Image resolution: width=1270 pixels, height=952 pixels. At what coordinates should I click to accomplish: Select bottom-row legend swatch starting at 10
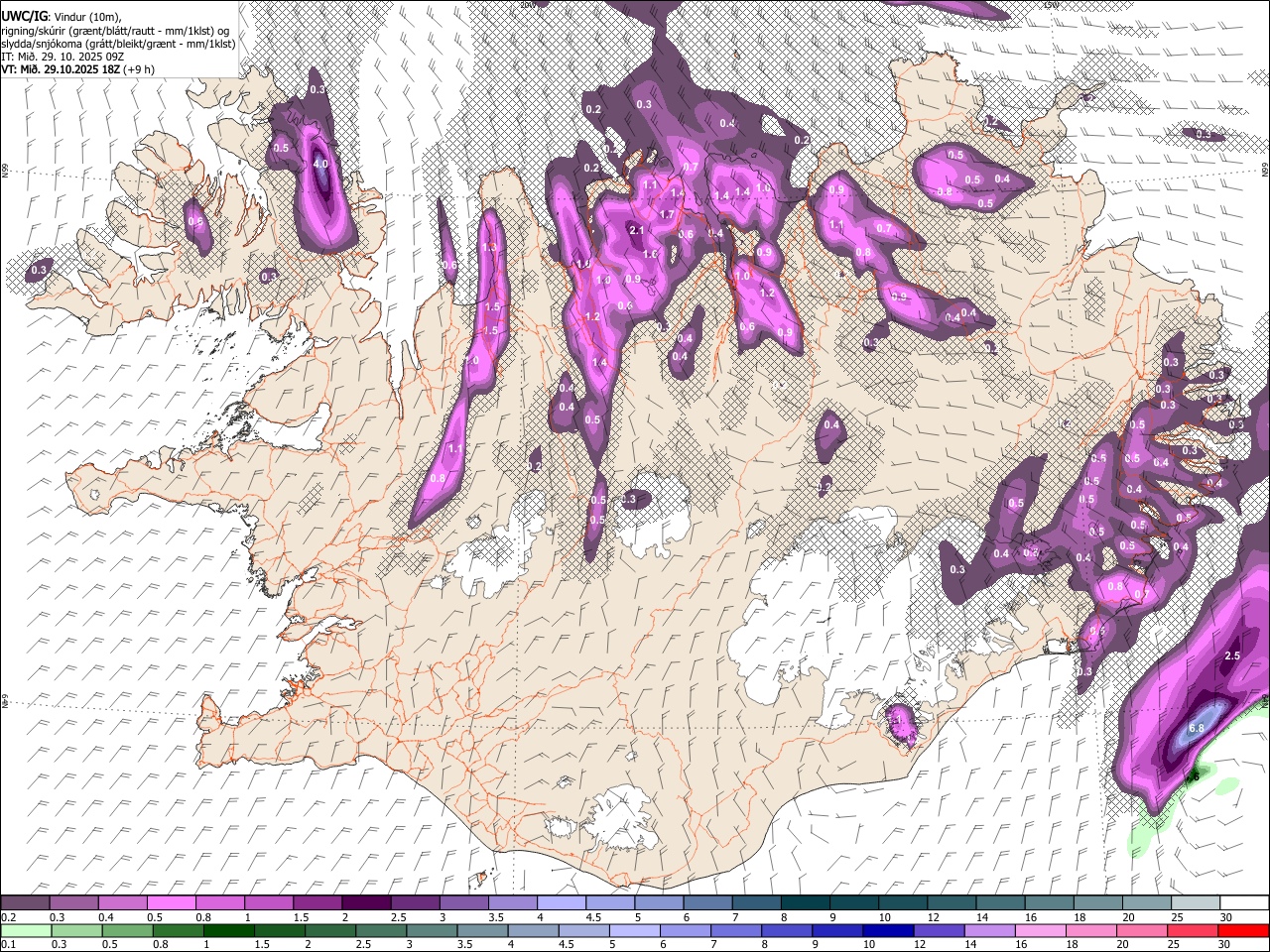(x=888, y=931)
